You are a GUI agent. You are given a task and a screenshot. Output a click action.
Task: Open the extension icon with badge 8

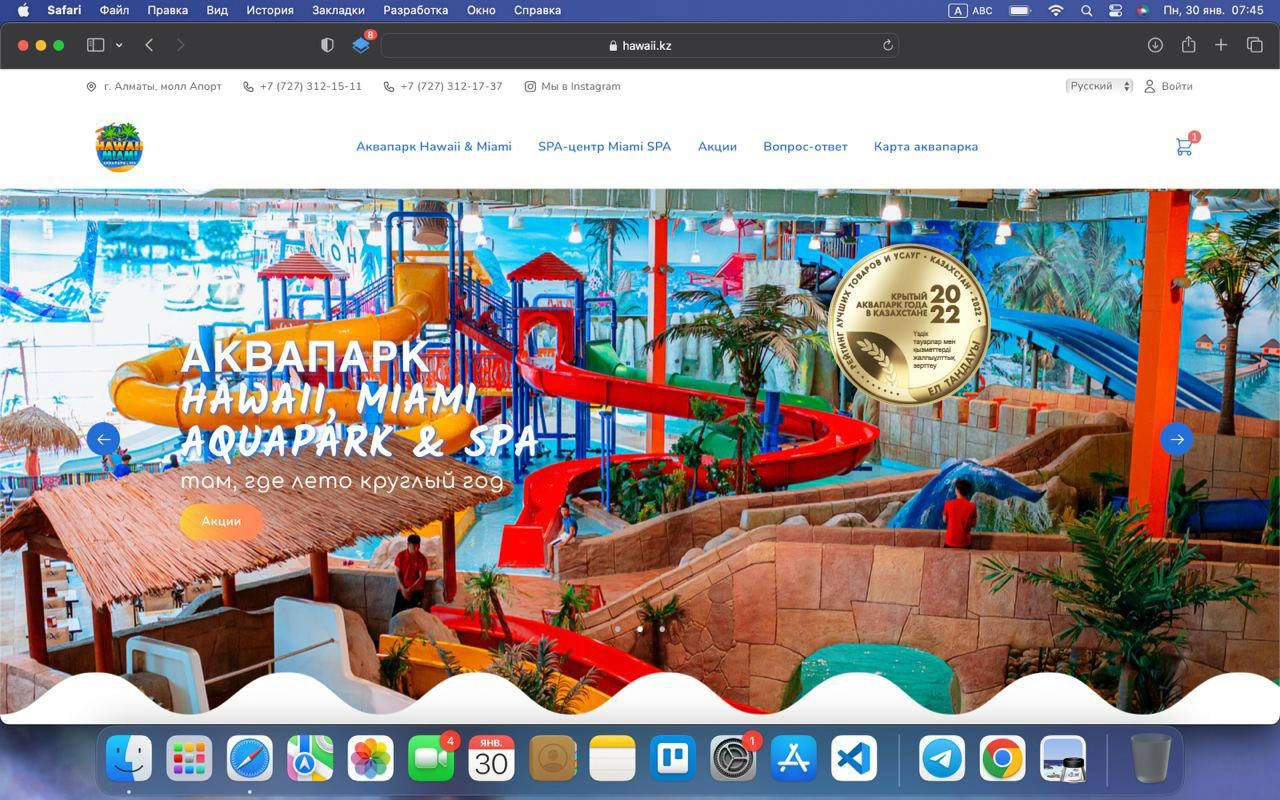361,45
